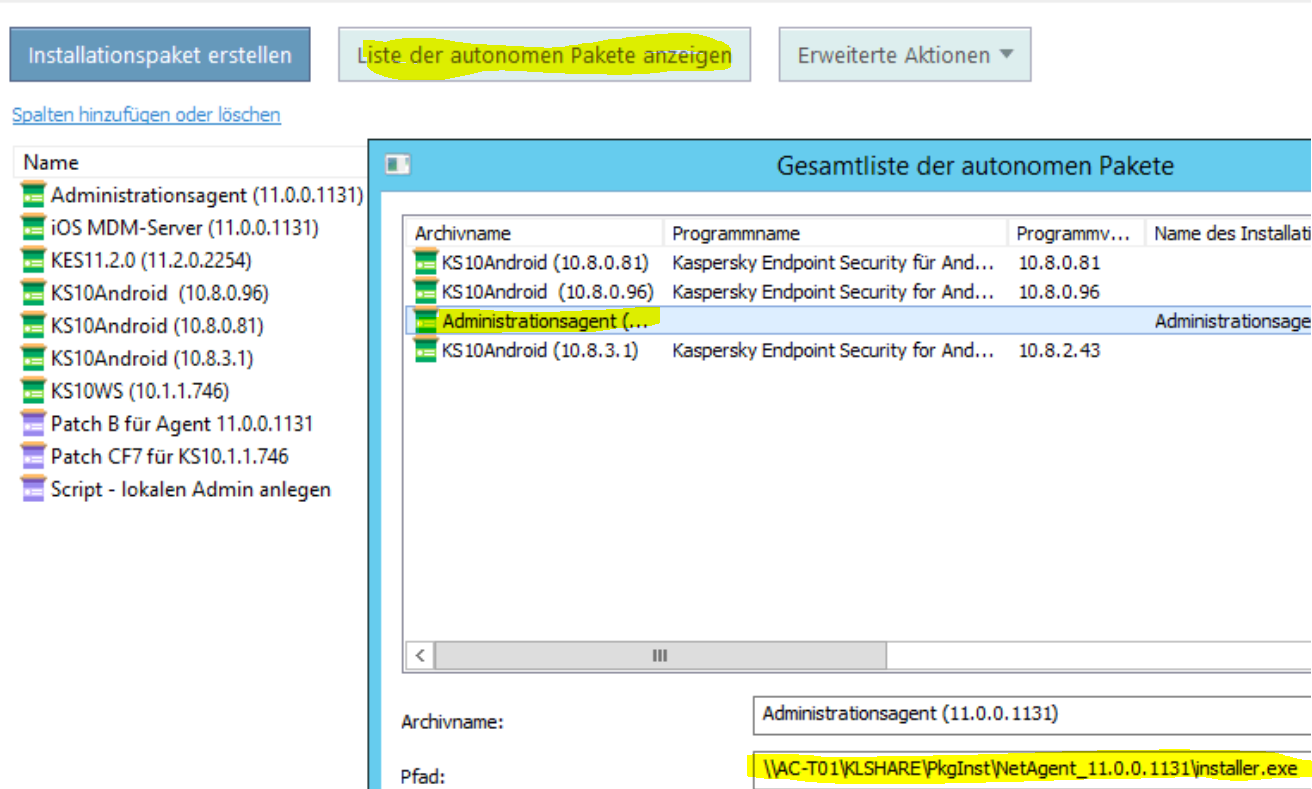Click version cell 10.8.2.43 in dialog
This screenshot has width=1312, height=789.
(1059, 351)
